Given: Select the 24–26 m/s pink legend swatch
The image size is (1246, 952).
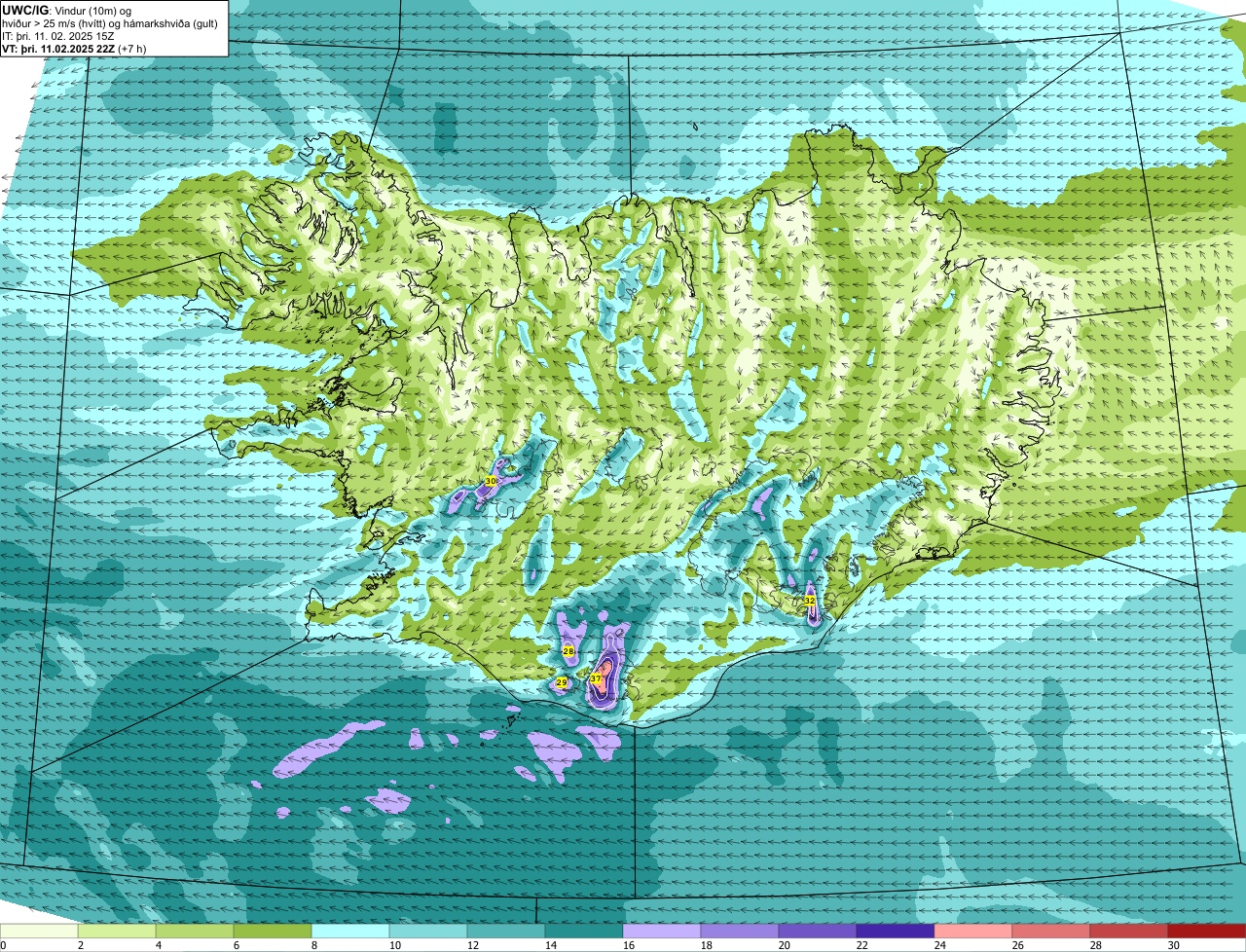Looking at the screenshot, I should pyautogui.click(x=973, y=931).
